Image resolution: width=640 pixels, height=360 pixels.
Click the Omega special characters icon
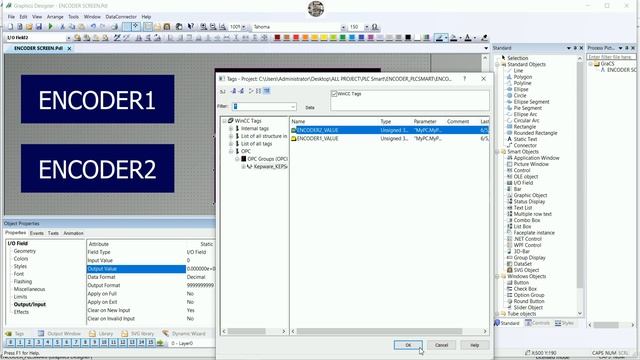click(x=375, y=27)
